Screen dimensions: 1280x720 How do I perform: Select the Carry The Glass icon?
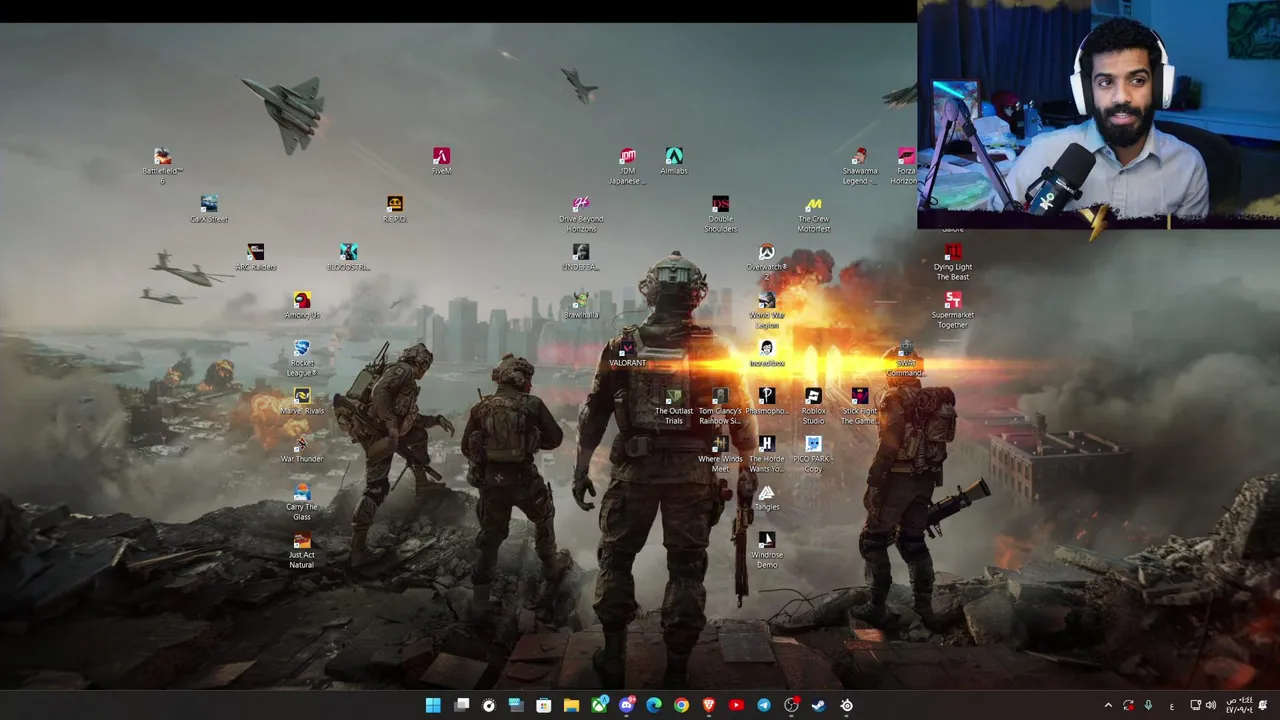pos(302,501)
